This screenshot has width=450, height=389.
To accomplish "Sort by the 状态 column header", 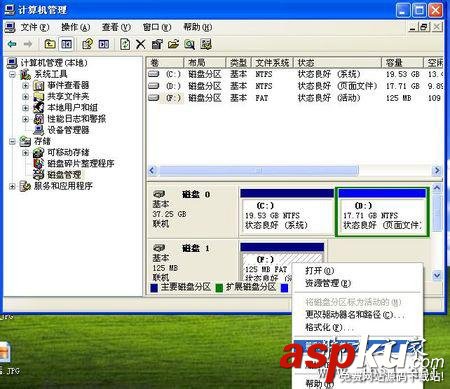I will pyautogui.click(x=337, y=63).
